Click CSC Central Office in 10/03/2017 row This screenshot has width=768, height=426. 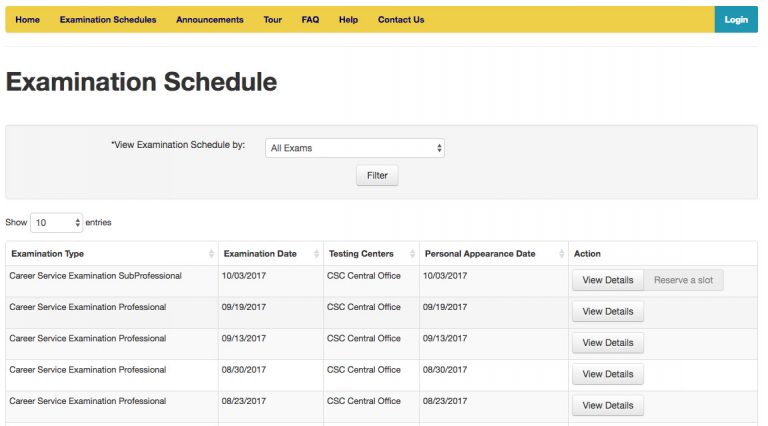tap(364, 276)
